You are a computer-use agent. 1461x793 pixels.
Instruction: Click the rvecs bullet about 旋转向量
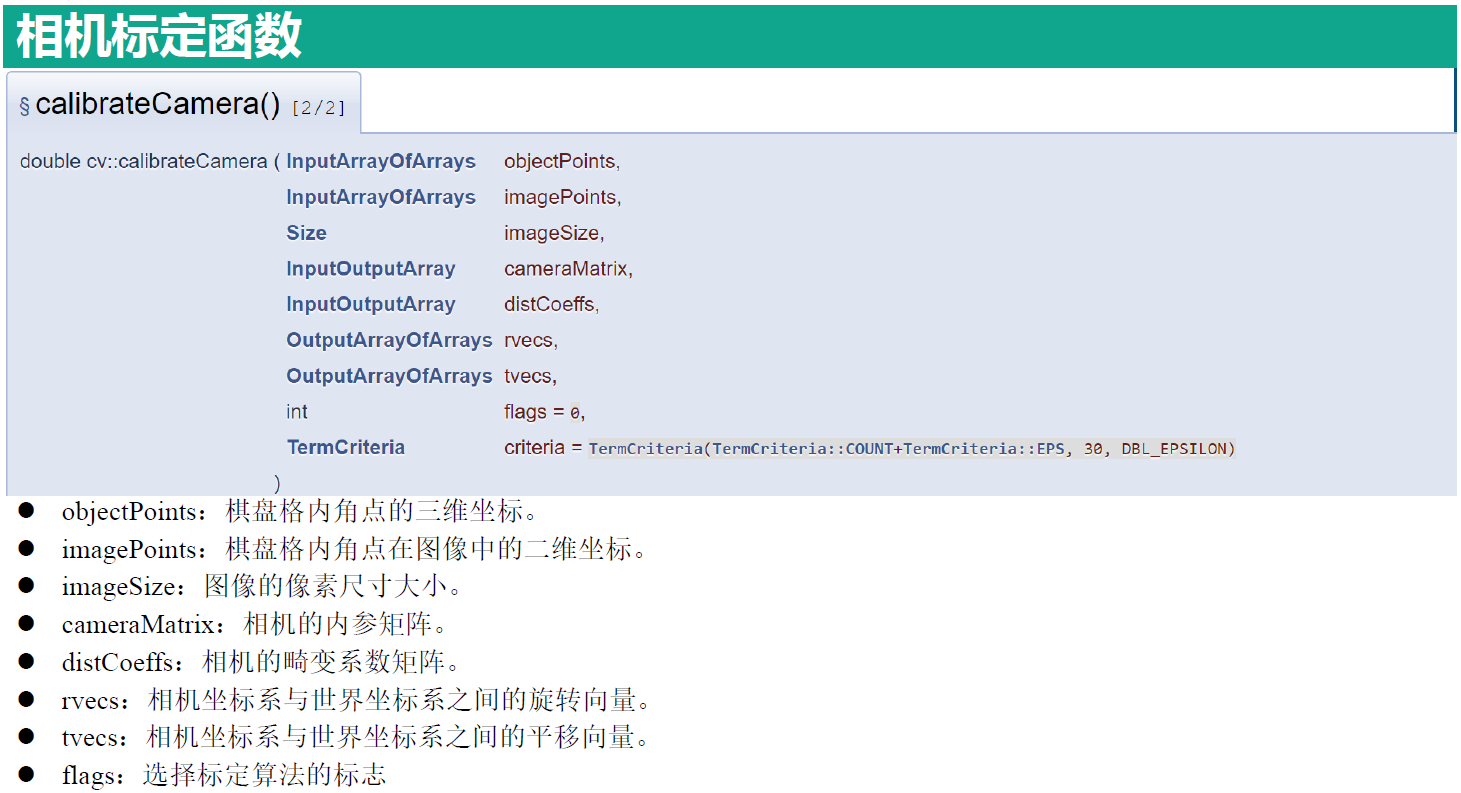[x=356, y=699]
